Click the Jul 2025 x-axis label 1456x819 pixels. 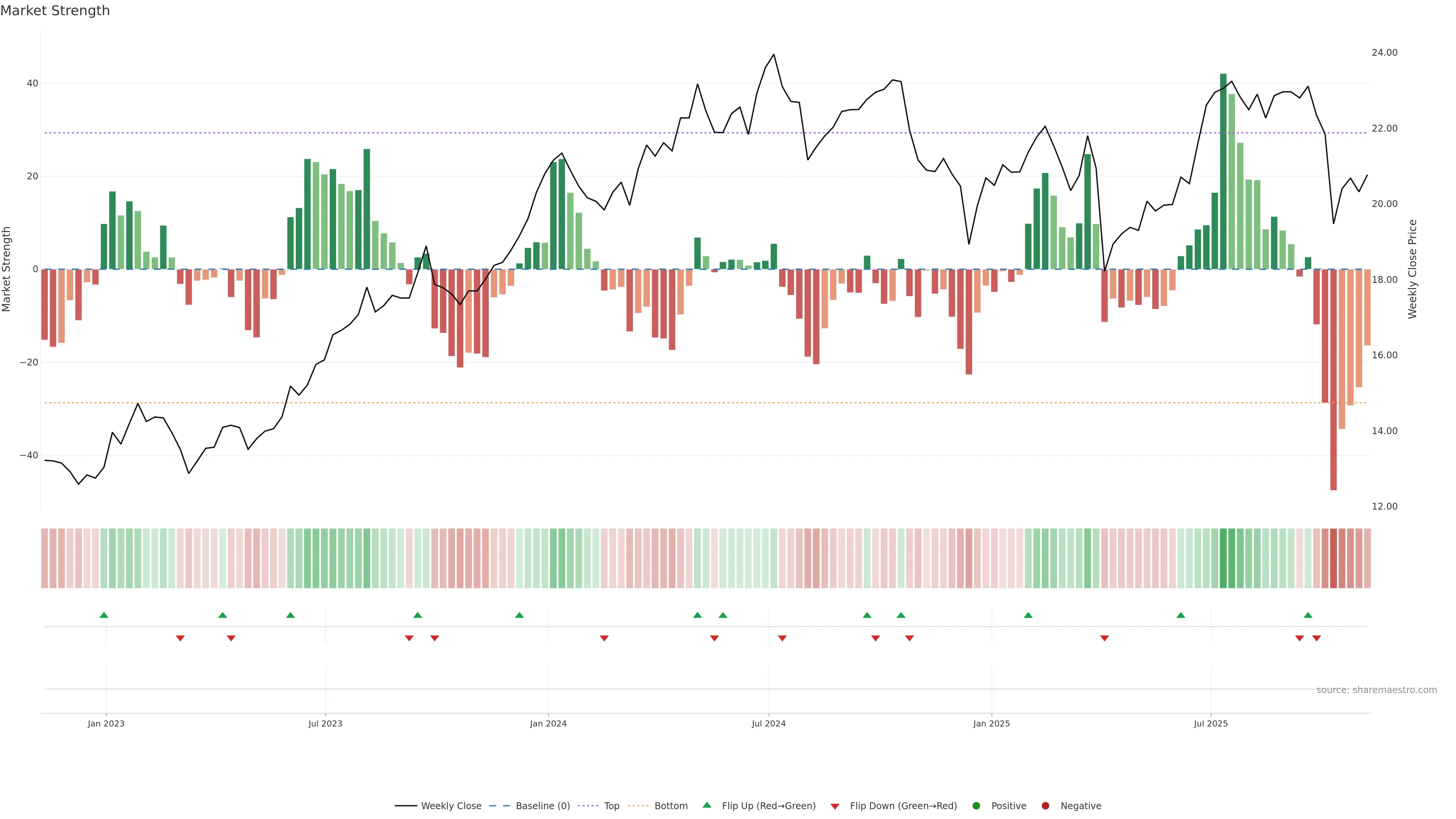coord(1210,723)
